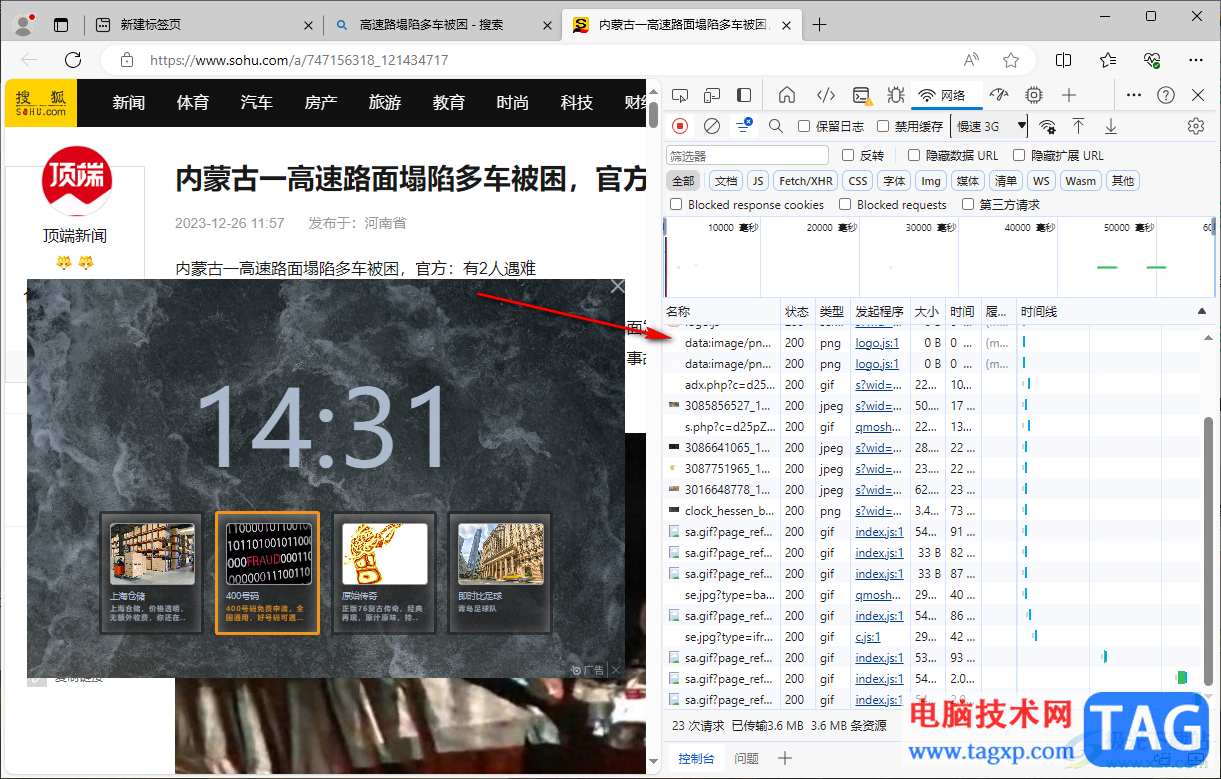Open the 慢速 3G throttling dropdown
The width and height of the screenshot is (1221, 779).
pyautogui.click(x=990, y=126)
